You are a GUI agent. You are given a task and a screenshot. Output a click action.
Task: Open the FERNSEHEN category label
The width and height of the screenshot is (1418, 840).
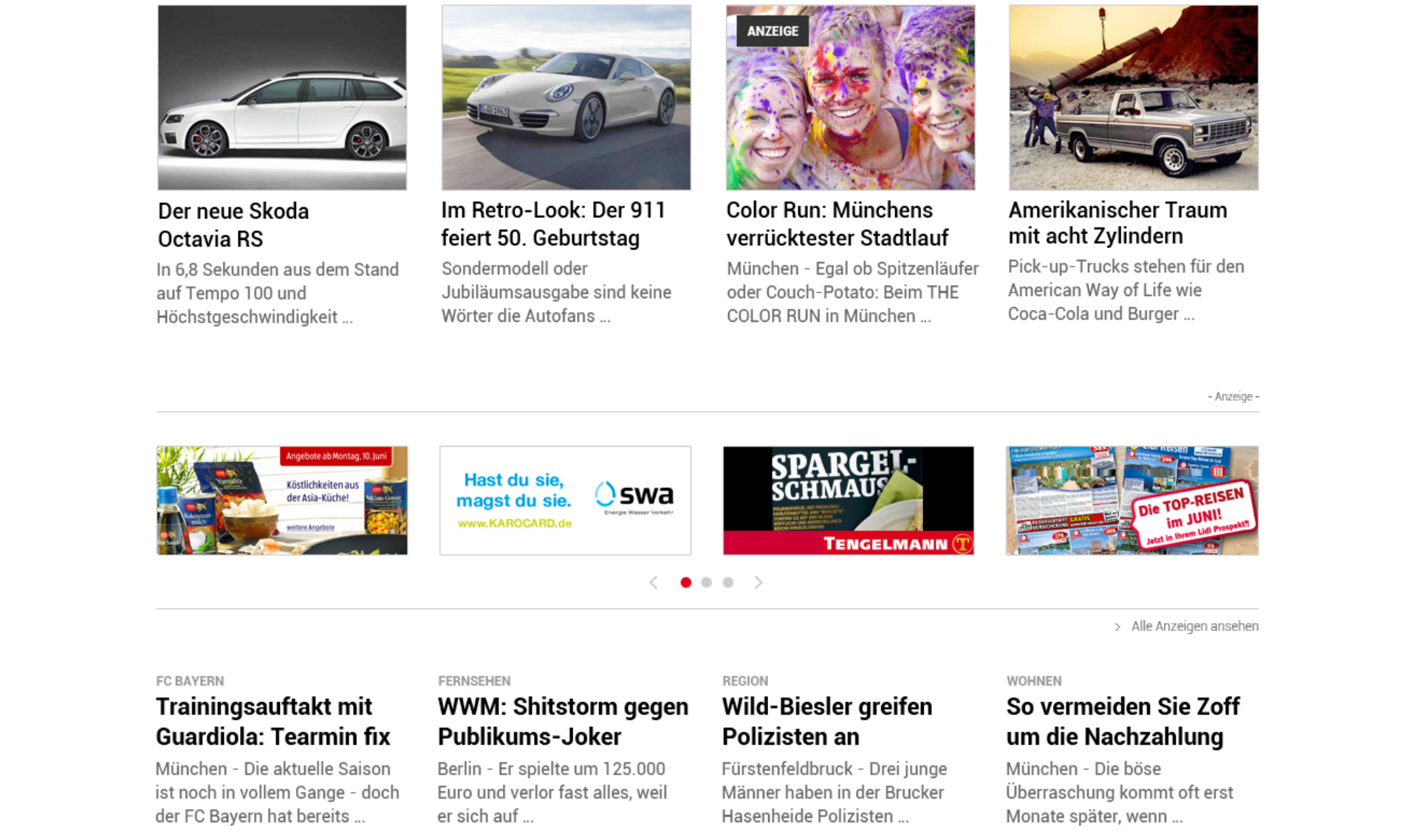pyautogui.click(x=474, y=681)
